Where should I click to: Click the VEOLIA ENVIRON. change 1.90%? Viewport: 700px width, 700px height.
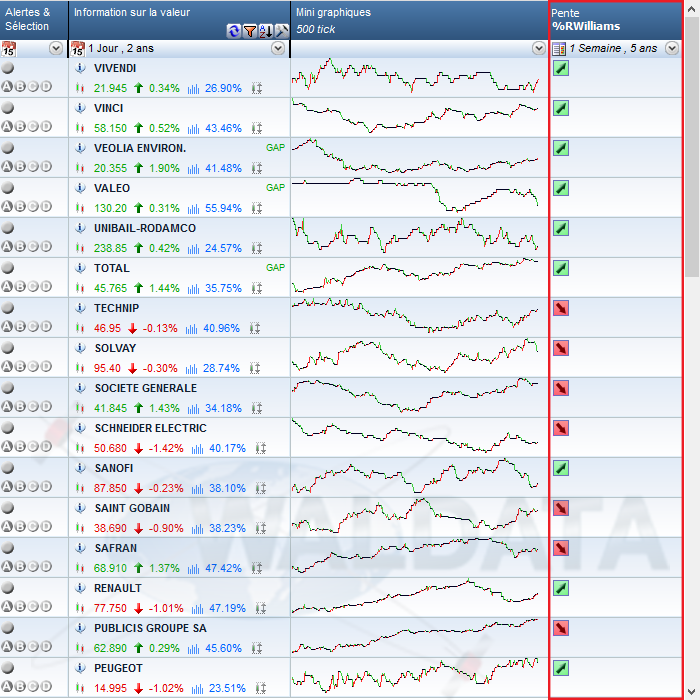[x=164, y=168]
